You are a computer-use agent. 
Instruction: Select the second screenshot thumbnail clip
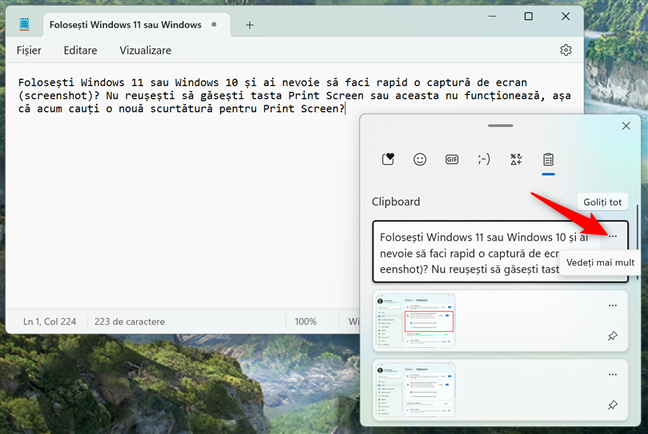tap(415, 390)
